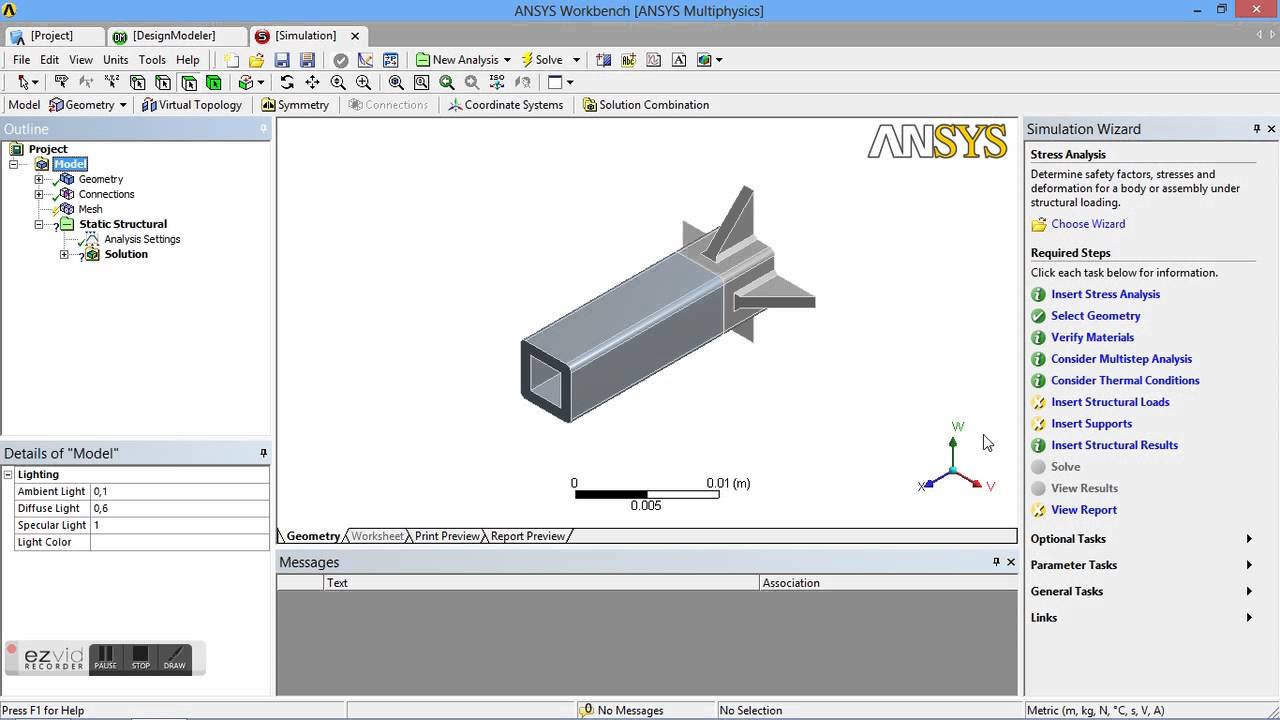Select Analysis Settings in the outline tree
Image resolution: width=1280 pixels, height=720 pixels.
pyautogui.click(x=142, y=240)
